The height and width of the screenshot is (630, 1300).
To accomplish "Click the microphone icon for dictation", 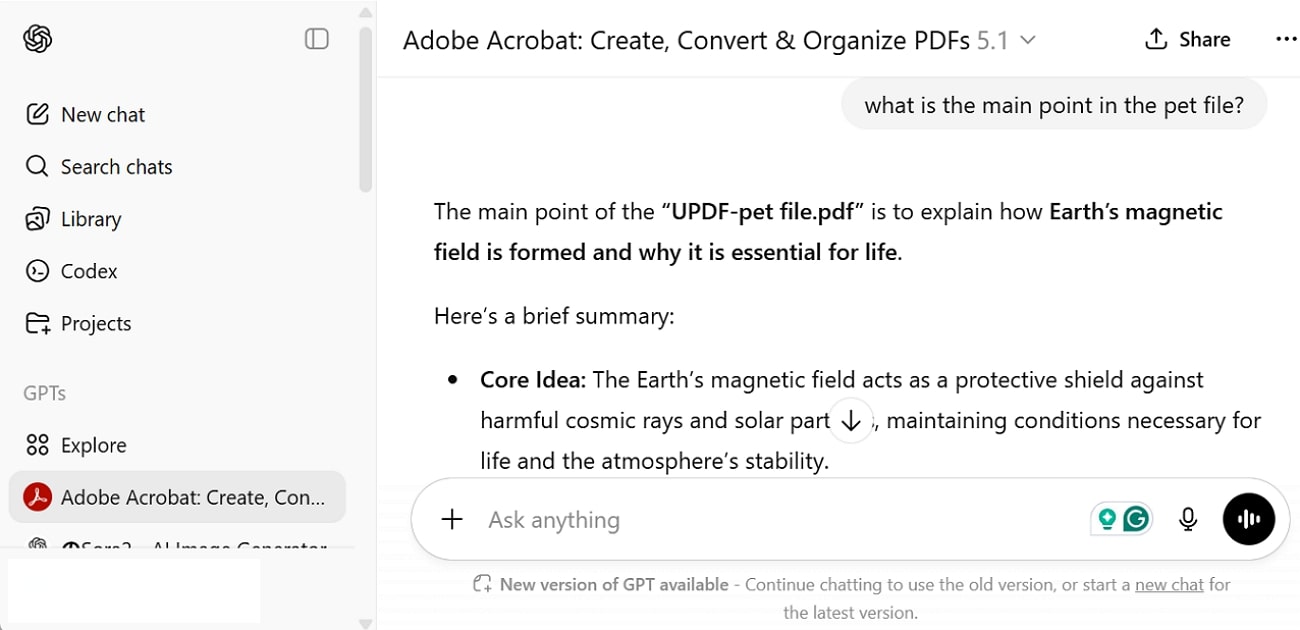I will (x=1188, y=518).
